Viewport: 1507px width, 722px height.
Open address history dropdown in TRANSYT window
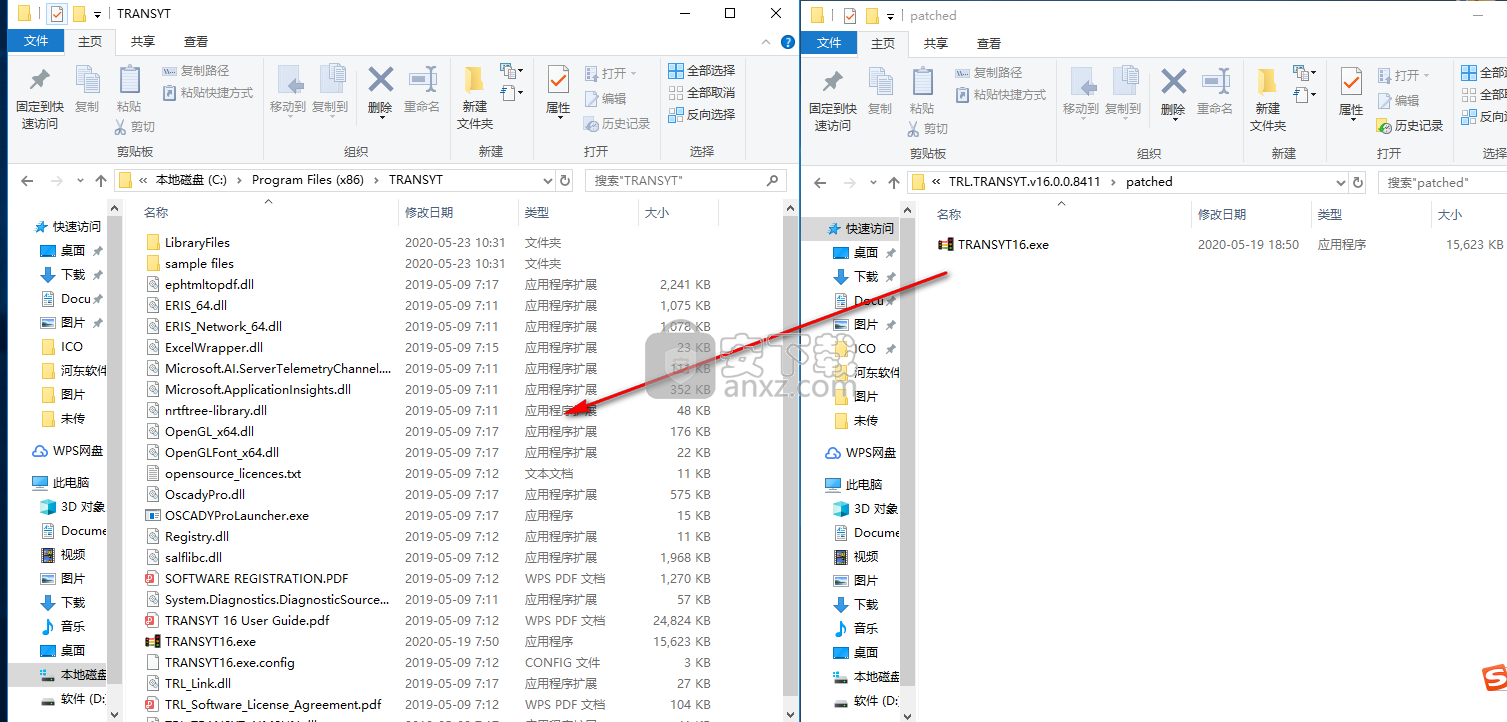pyautogui.click(x=547, y=180)
